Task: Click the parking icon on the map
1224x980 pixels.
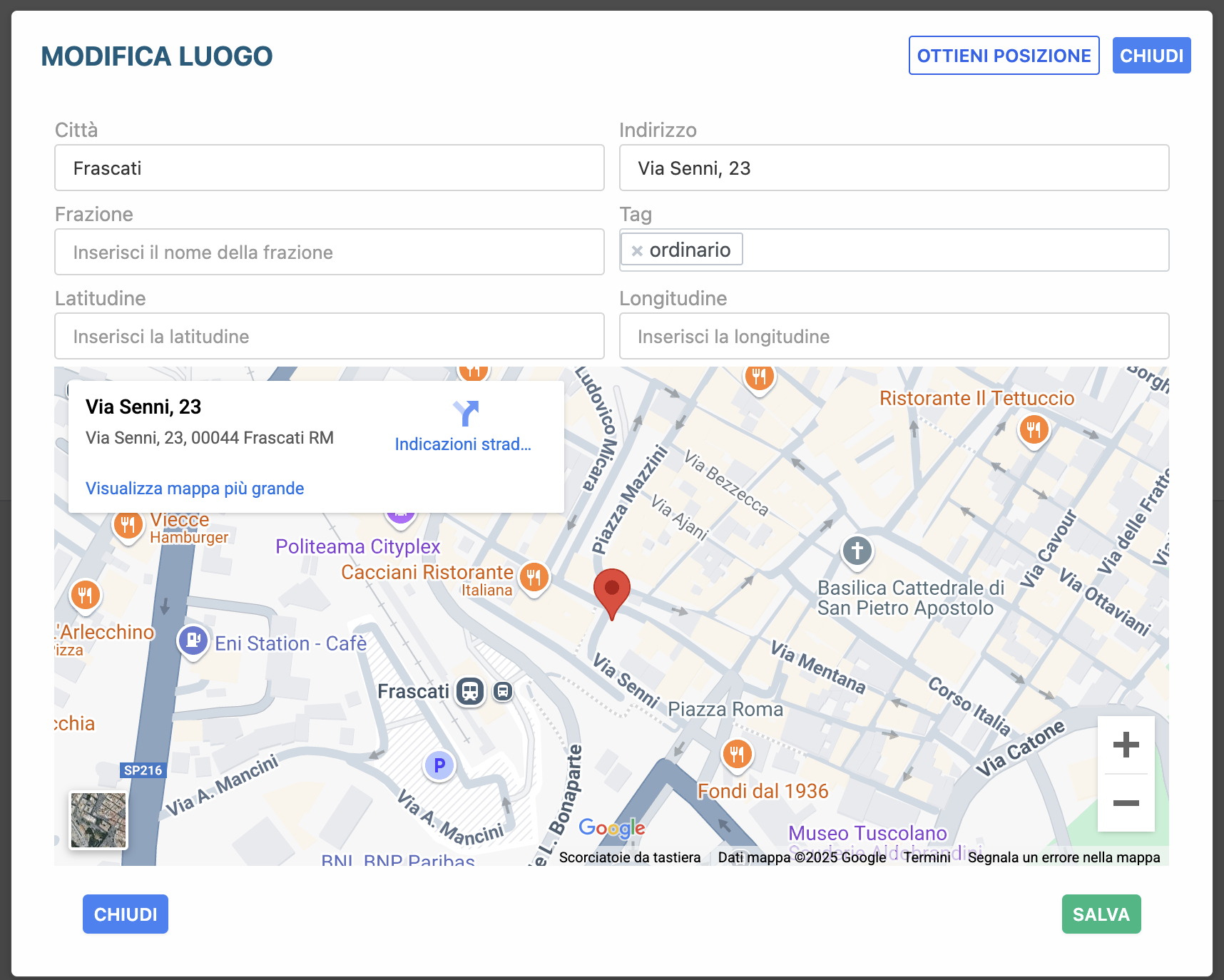Action: click(439, 765)
